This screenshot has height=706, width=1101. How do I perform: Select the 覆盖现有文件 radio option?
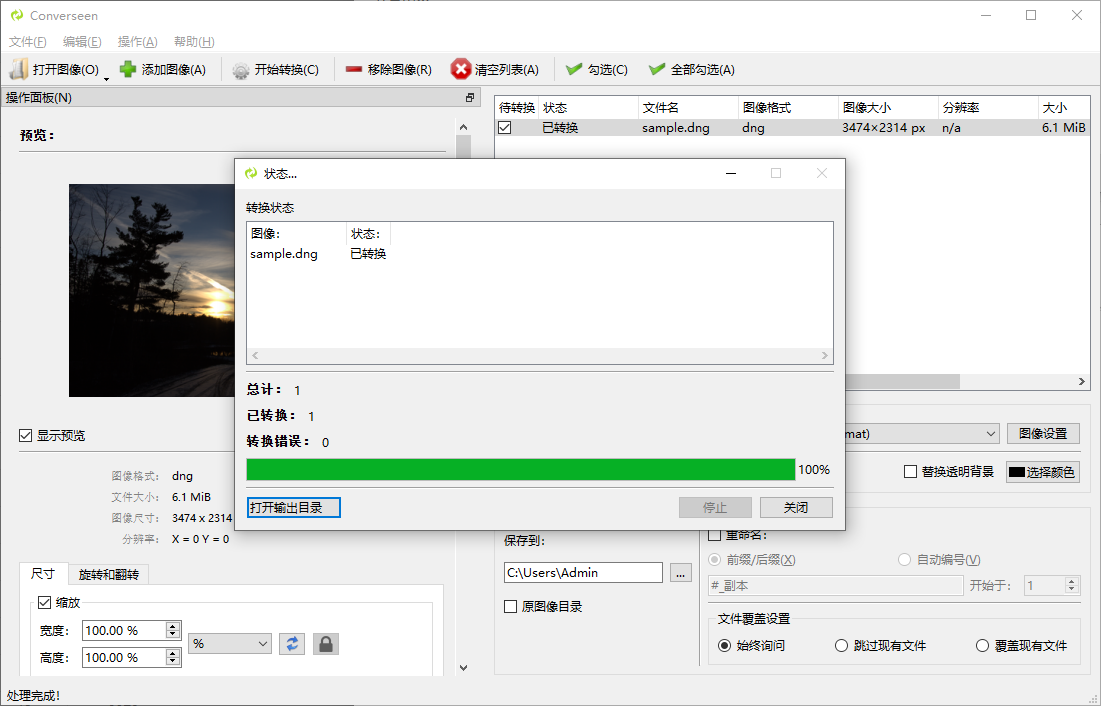tap(982, 645)
